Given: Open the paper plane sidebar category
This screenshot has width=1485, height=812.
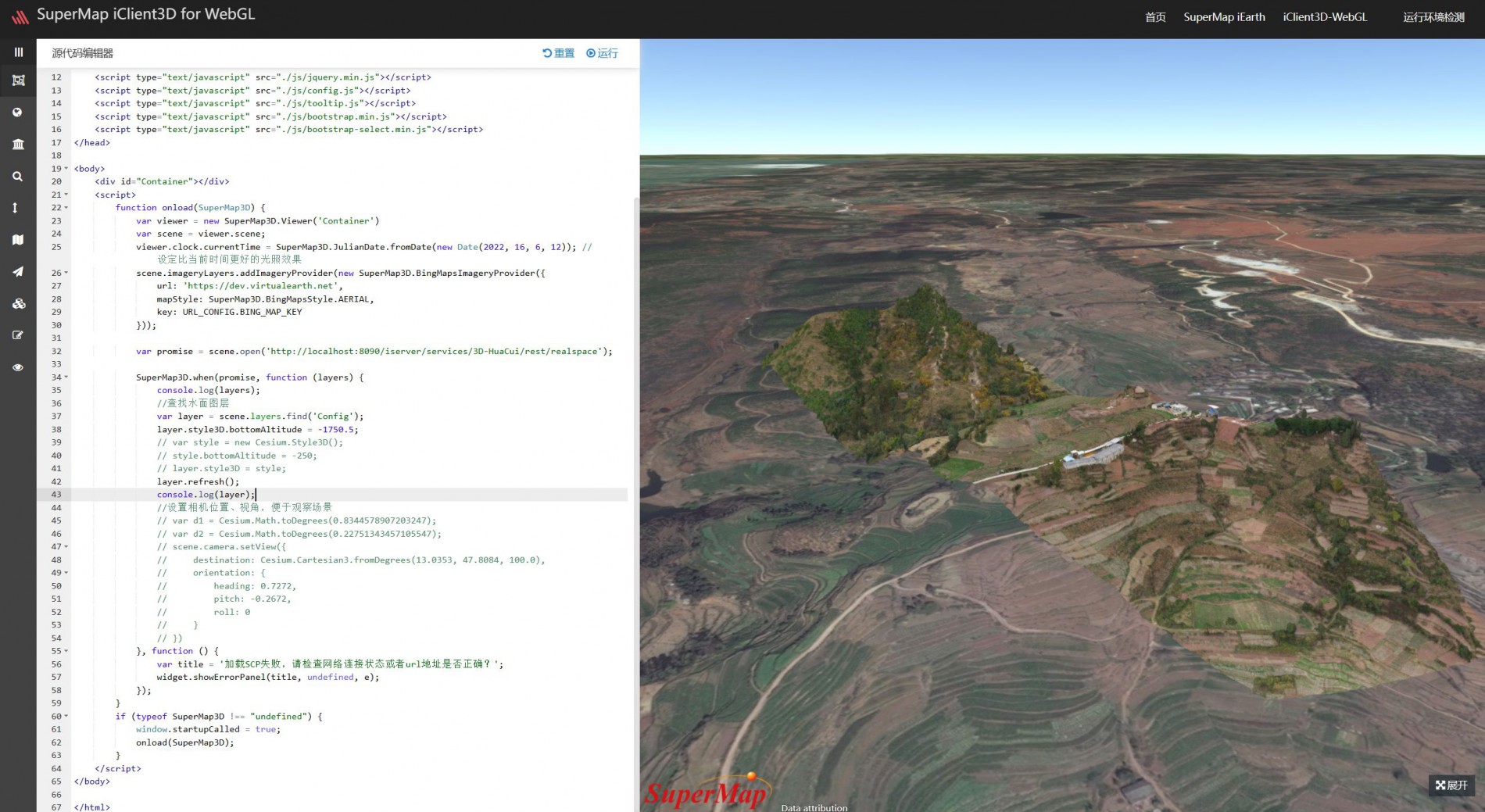Looking at the screenshot, I should point(18,272).
